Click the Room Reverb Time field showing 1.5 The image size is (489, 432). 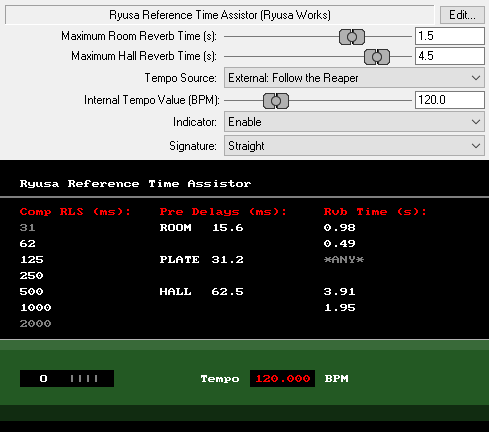(x=449, y=36)
